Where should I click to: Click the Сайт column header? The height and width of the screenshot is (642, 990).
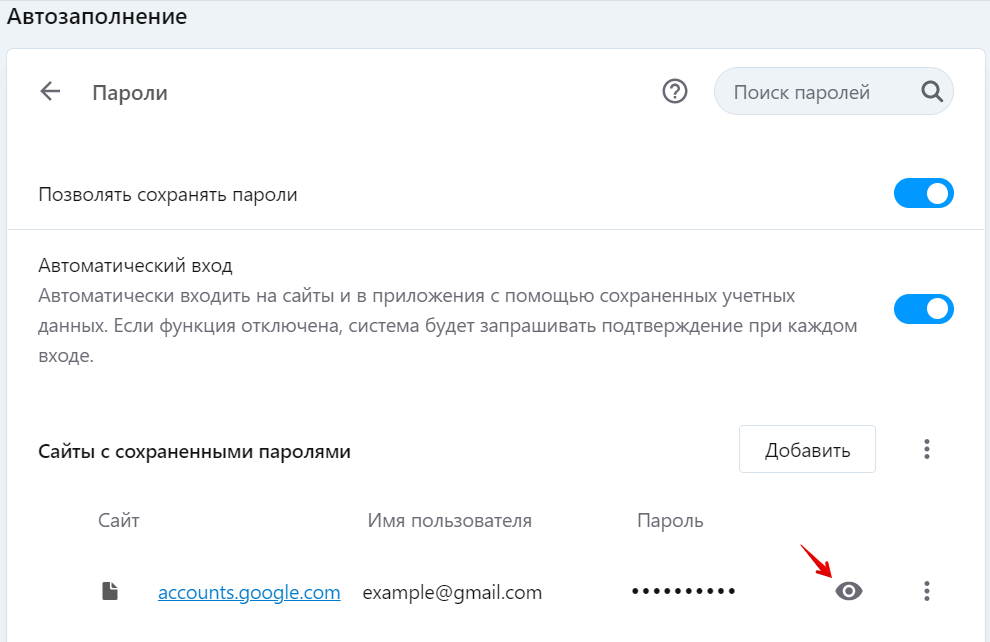point(119,520)
